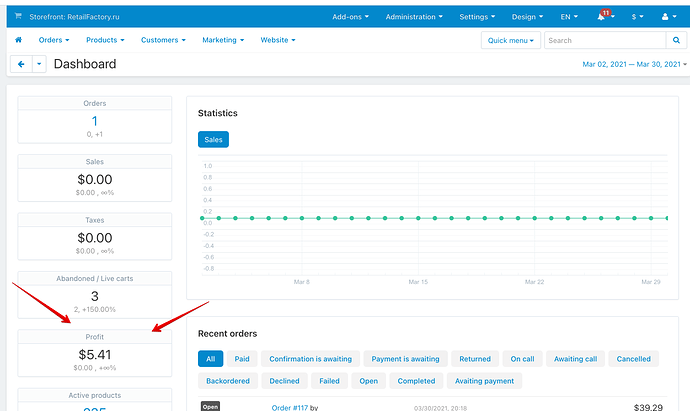
Task: Filter recent orders by Open
Action: [368, 381]
